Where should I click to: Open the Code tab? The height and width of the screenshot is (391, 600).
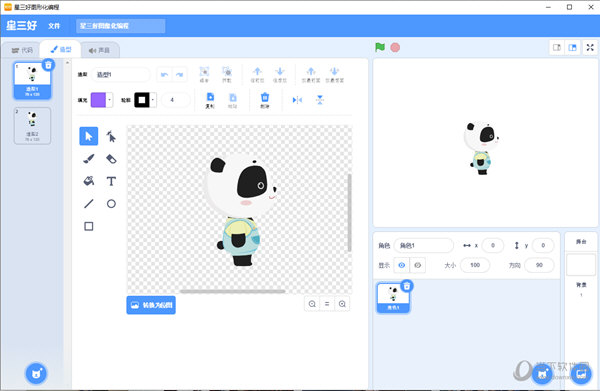coord(22,50)
